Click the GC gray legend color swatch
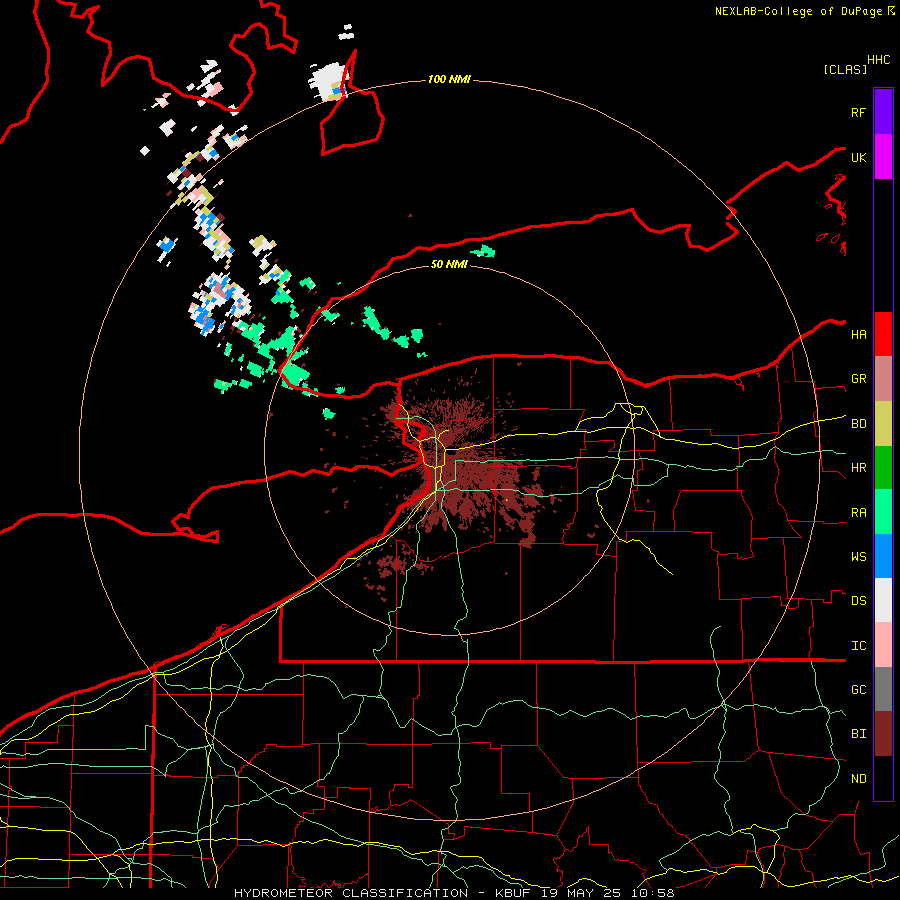This screenshot has width=900, height=900. [x=883, y=689]
